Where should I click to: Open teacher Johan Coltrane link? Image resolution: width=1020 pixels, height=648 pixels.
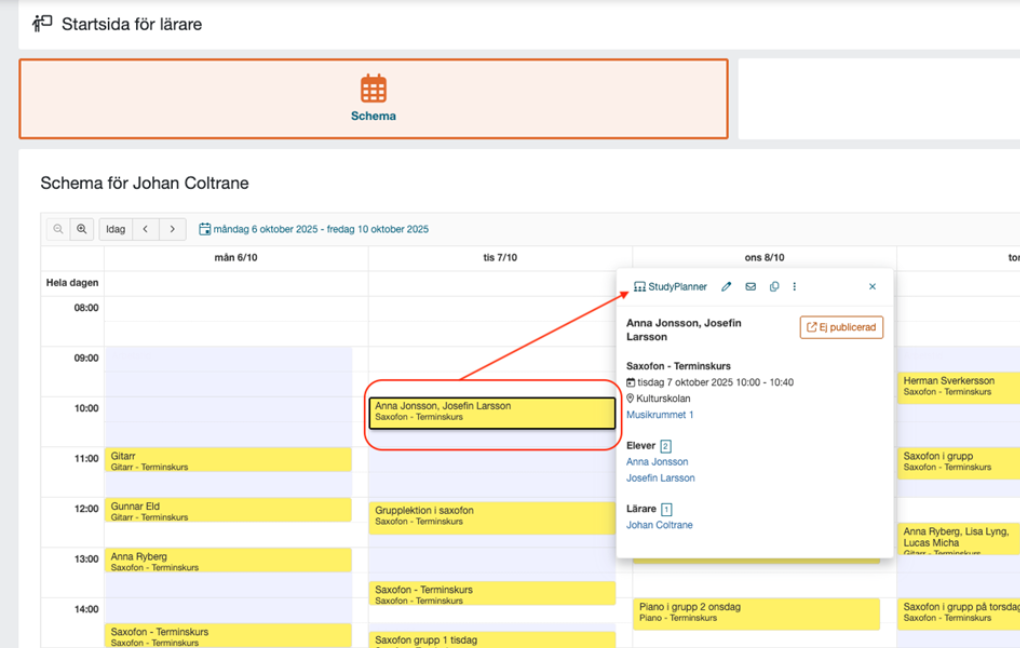point(659,524)
